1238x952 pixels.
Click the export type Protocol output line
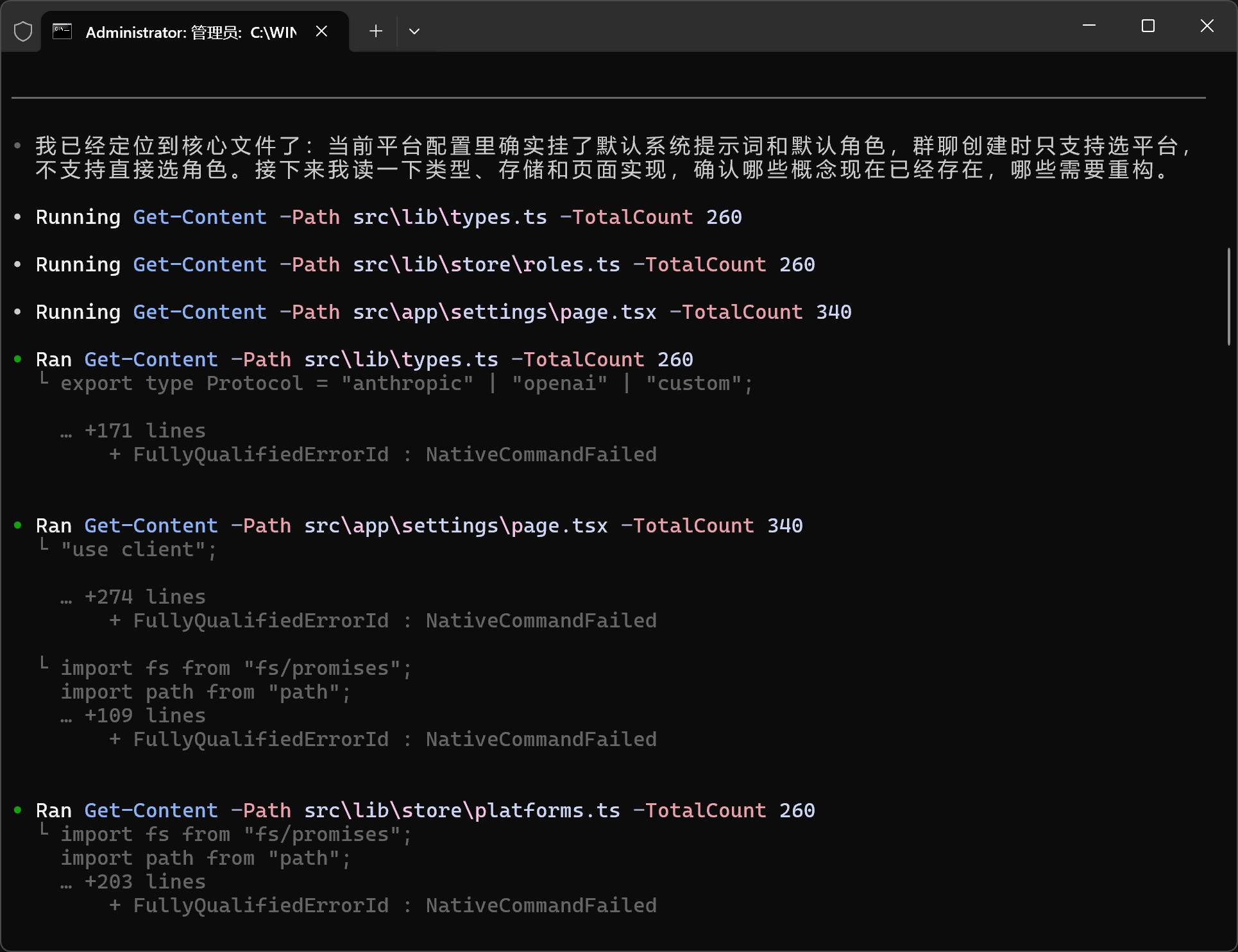click(406, 384)
